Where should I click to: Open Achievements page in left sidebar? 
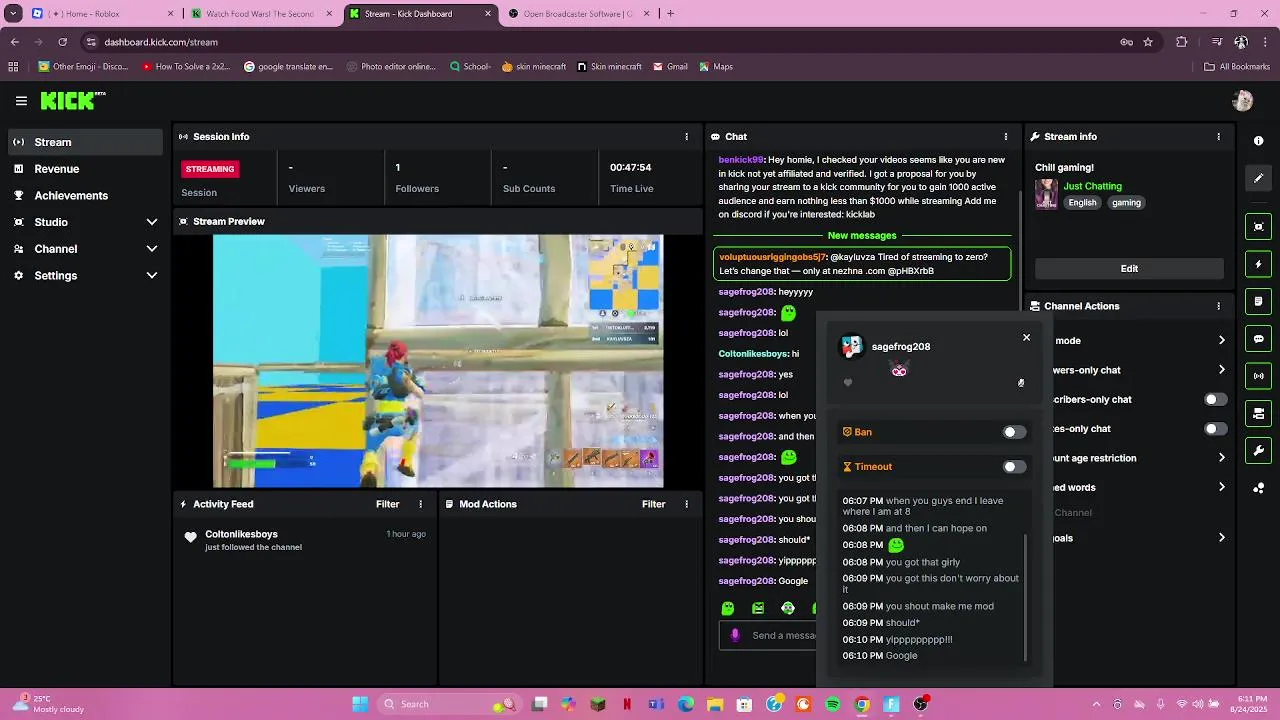click(86, 196)
